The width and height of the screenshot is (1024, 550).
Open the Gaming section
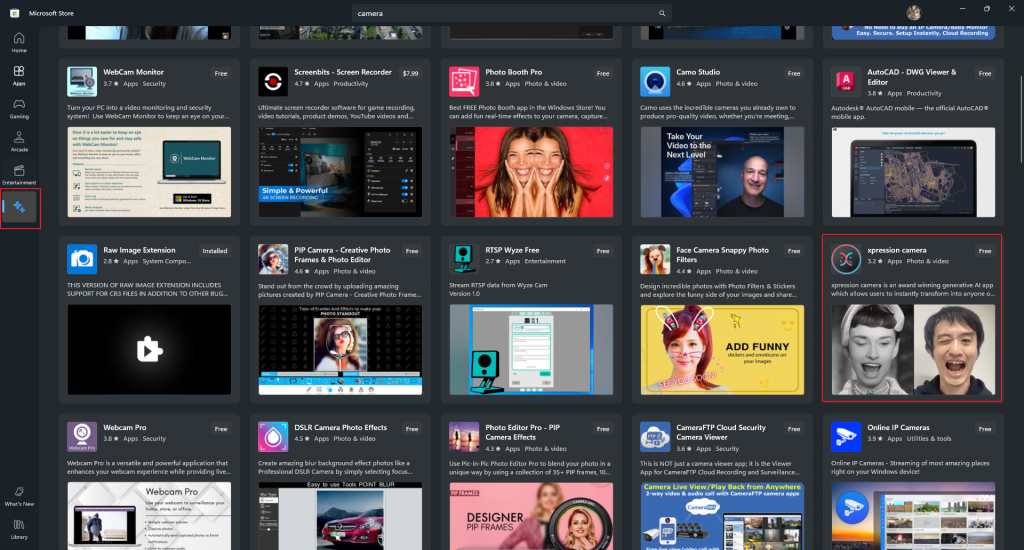[x=19, y=108]
